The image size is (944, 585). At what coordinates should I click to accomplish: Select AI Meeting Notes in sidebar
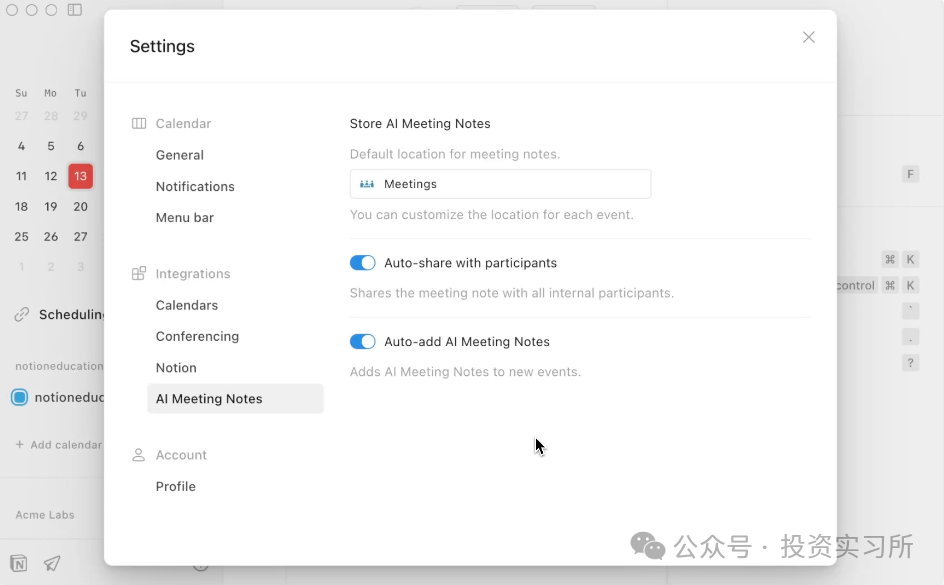click(x=235, y=398)
